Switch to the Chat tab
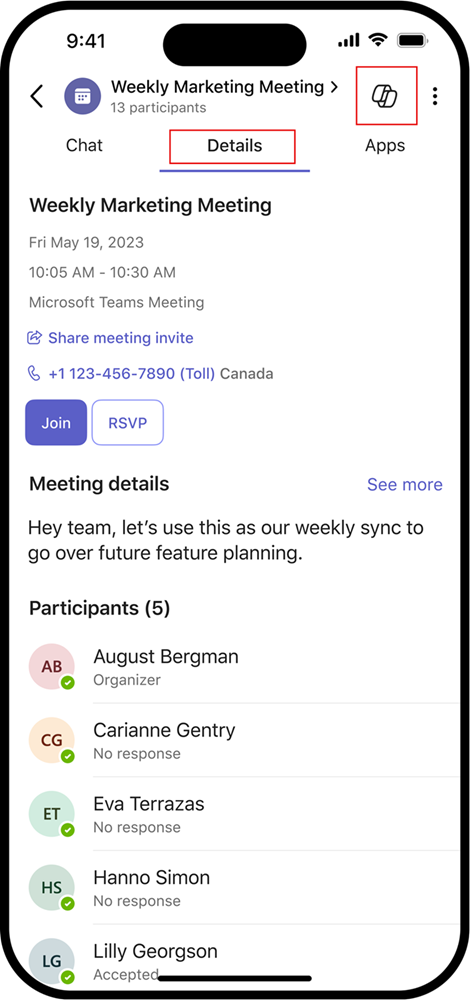This screenshot has width=471, height=1000. point(84,145)
